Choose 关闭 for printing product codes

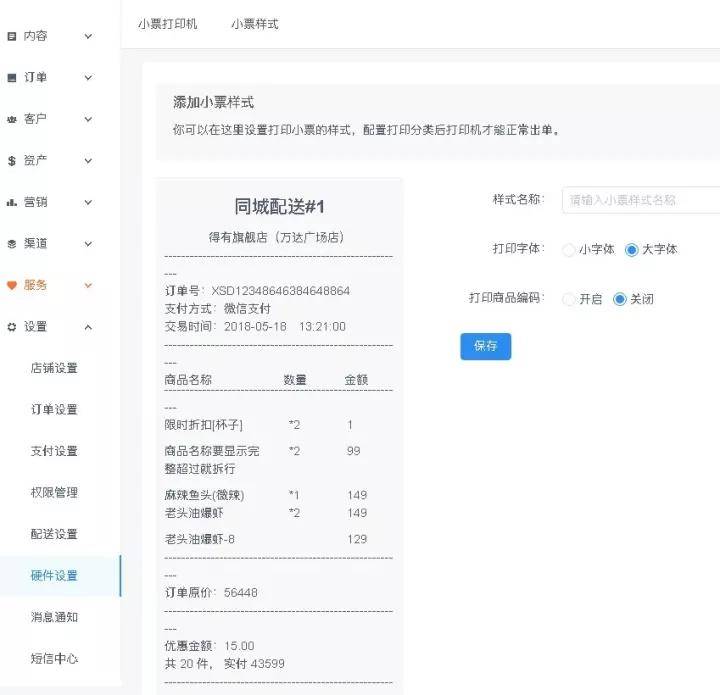point(619,299)
